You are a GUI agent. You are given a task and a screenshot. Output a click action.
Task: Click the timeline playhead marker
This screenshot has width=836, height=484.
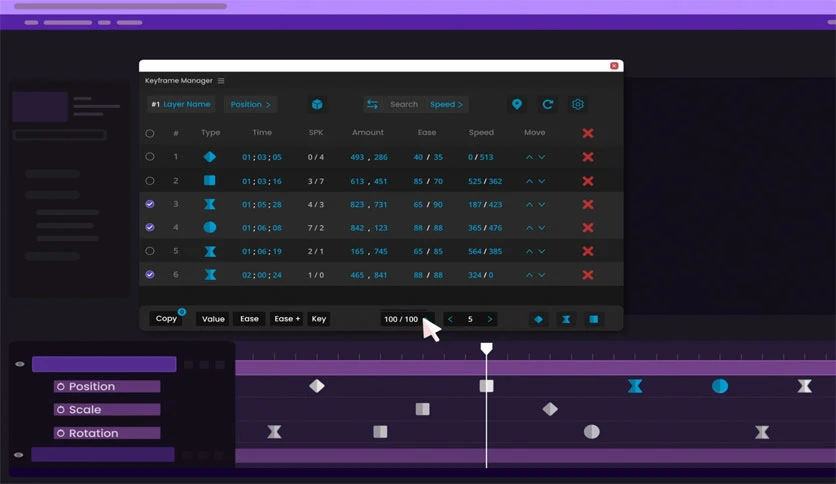click(x=486, y=349)
